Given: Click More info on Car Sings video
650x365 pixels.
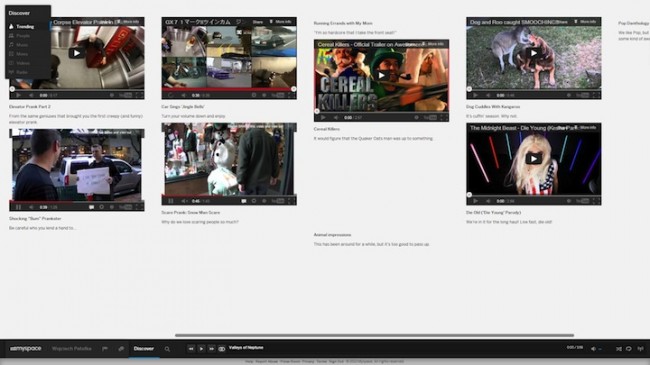Looking at the screenshot, I should coord(281,22).
